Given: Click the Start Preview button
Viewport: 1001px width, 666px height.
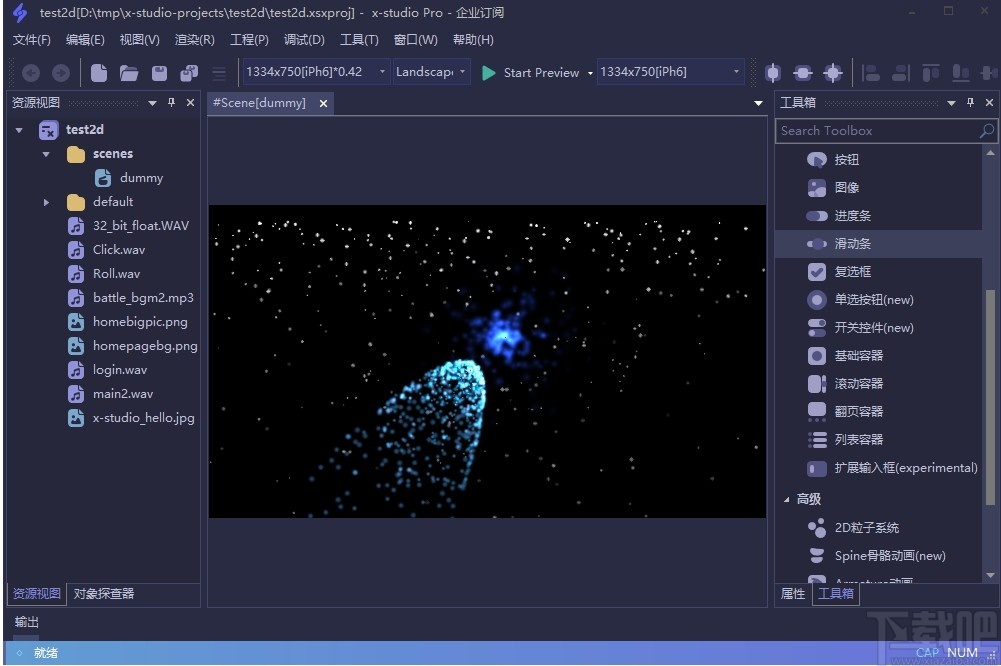Looking at the screenshot, I should tap(530, 72).
